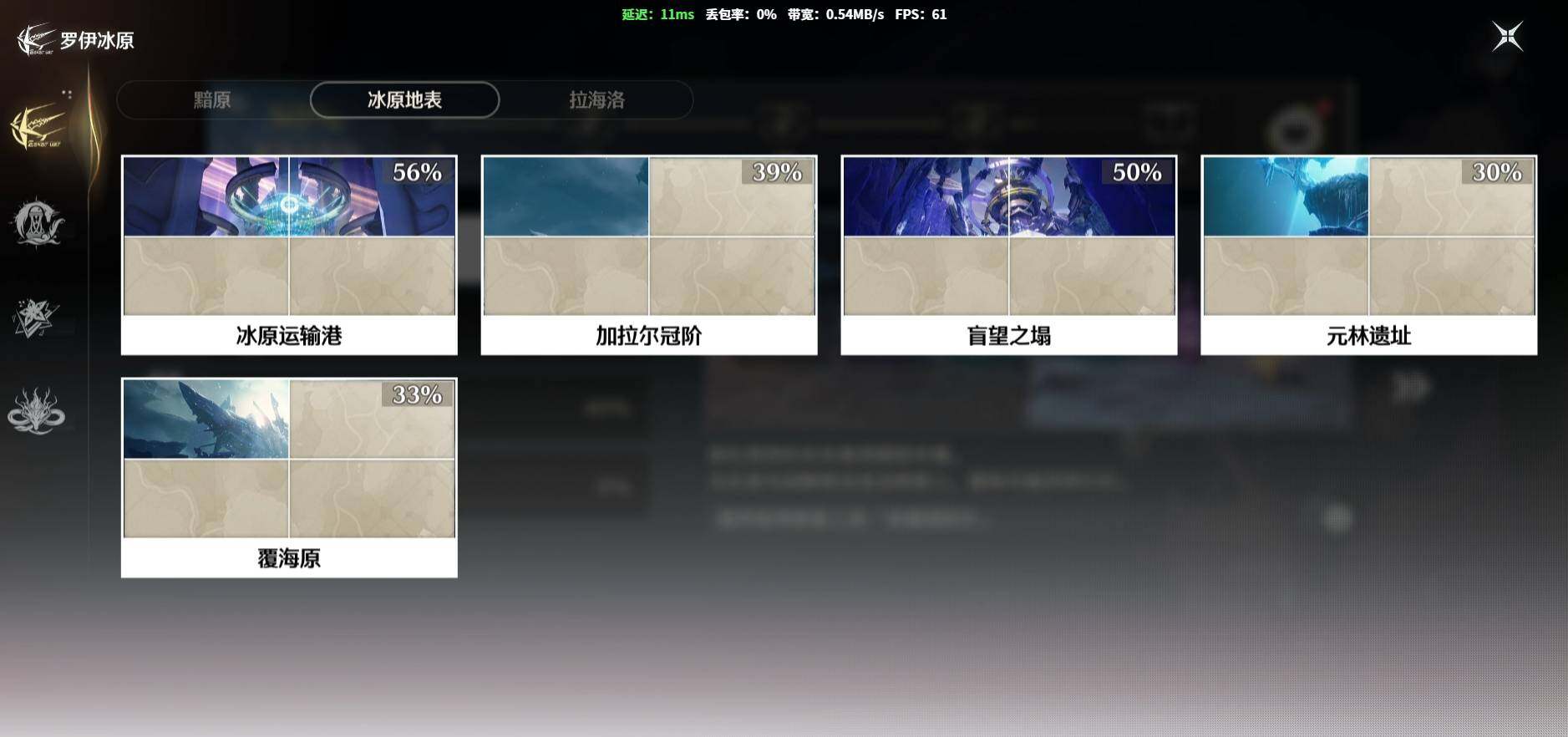1568x737 pixels.
Task: Click the 盲望之塌 name label
Action: tap(1009, 336)
